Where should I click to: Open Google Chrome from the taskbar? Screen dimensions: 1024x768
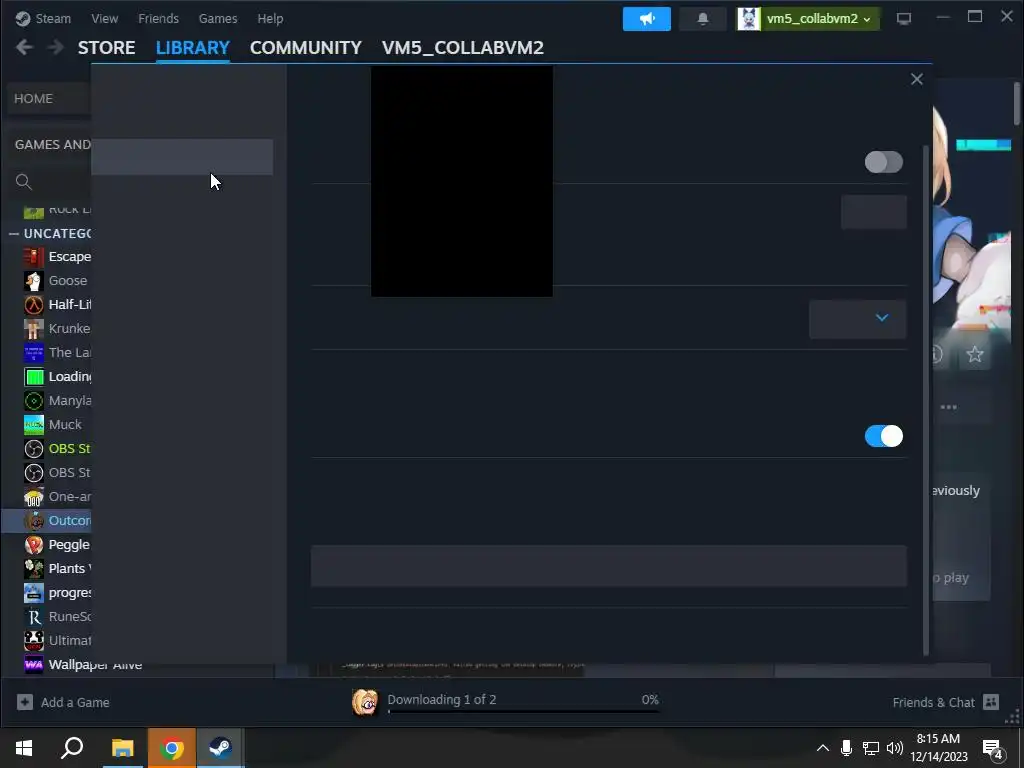(x=172, y=748)
